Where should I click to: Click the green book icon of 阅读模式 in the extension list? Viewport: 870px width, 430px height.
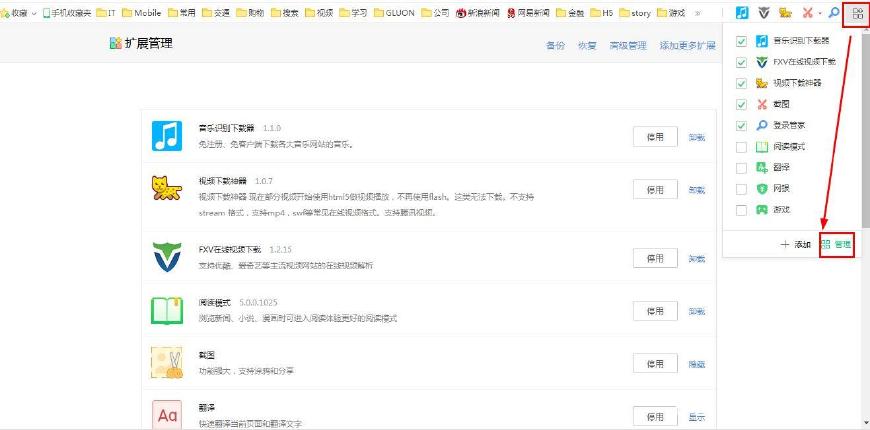click(x=166, y=311)
